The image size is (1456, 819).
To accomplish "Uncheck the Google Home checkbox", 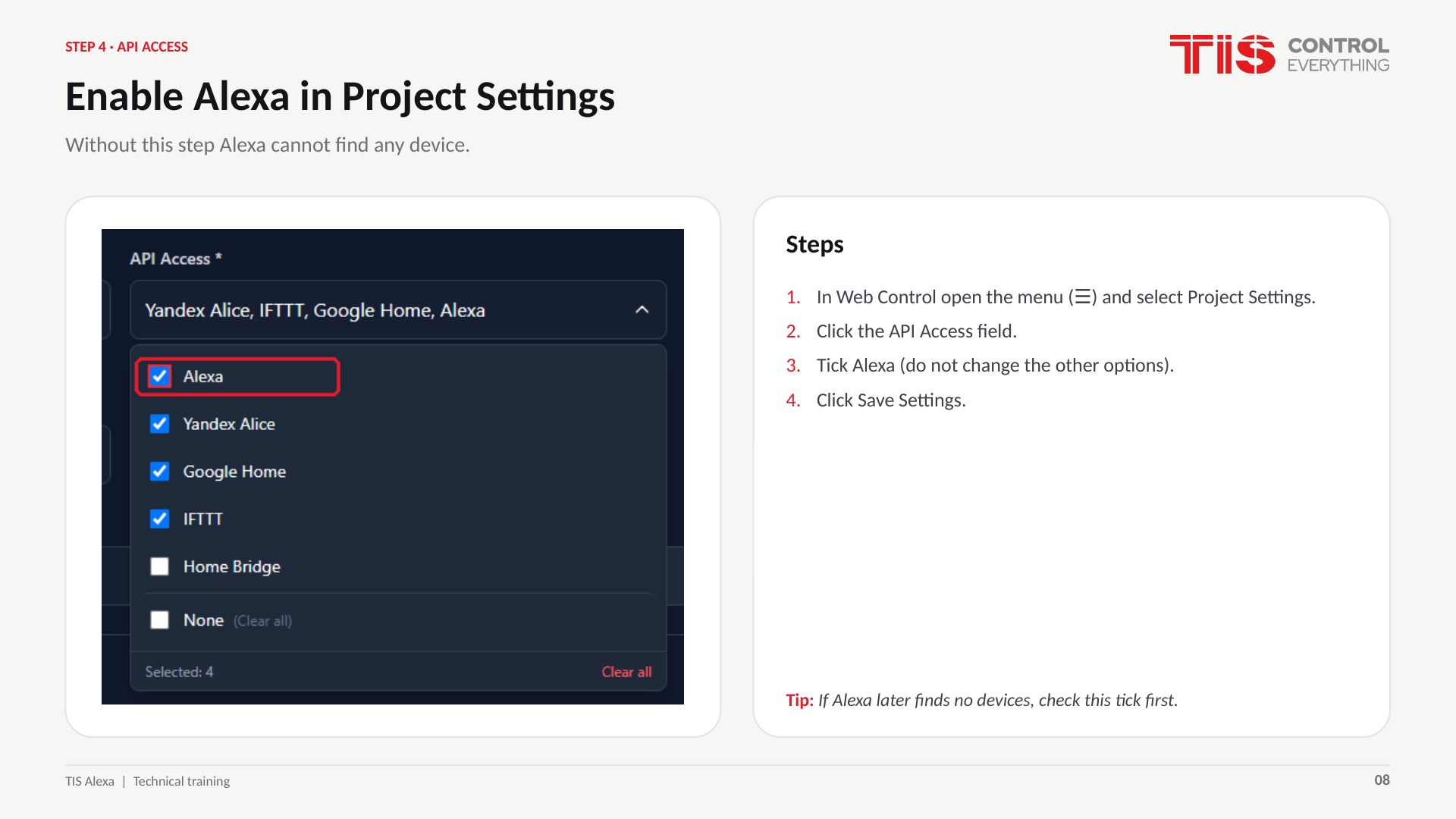I will pos(159,472).
